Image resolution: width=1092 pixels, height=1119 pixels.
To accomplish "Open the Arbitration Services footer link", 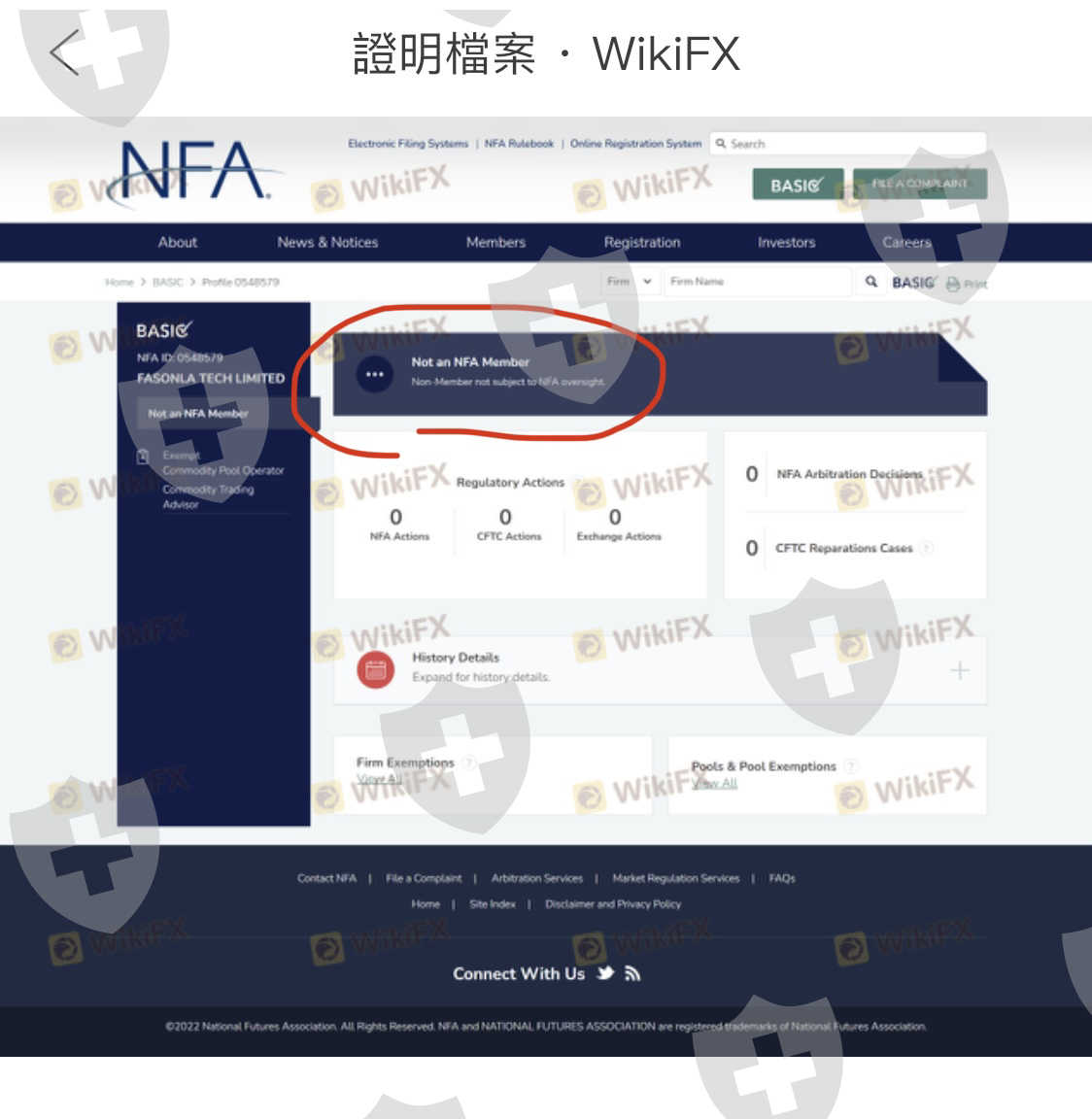I will pos(536,878).
